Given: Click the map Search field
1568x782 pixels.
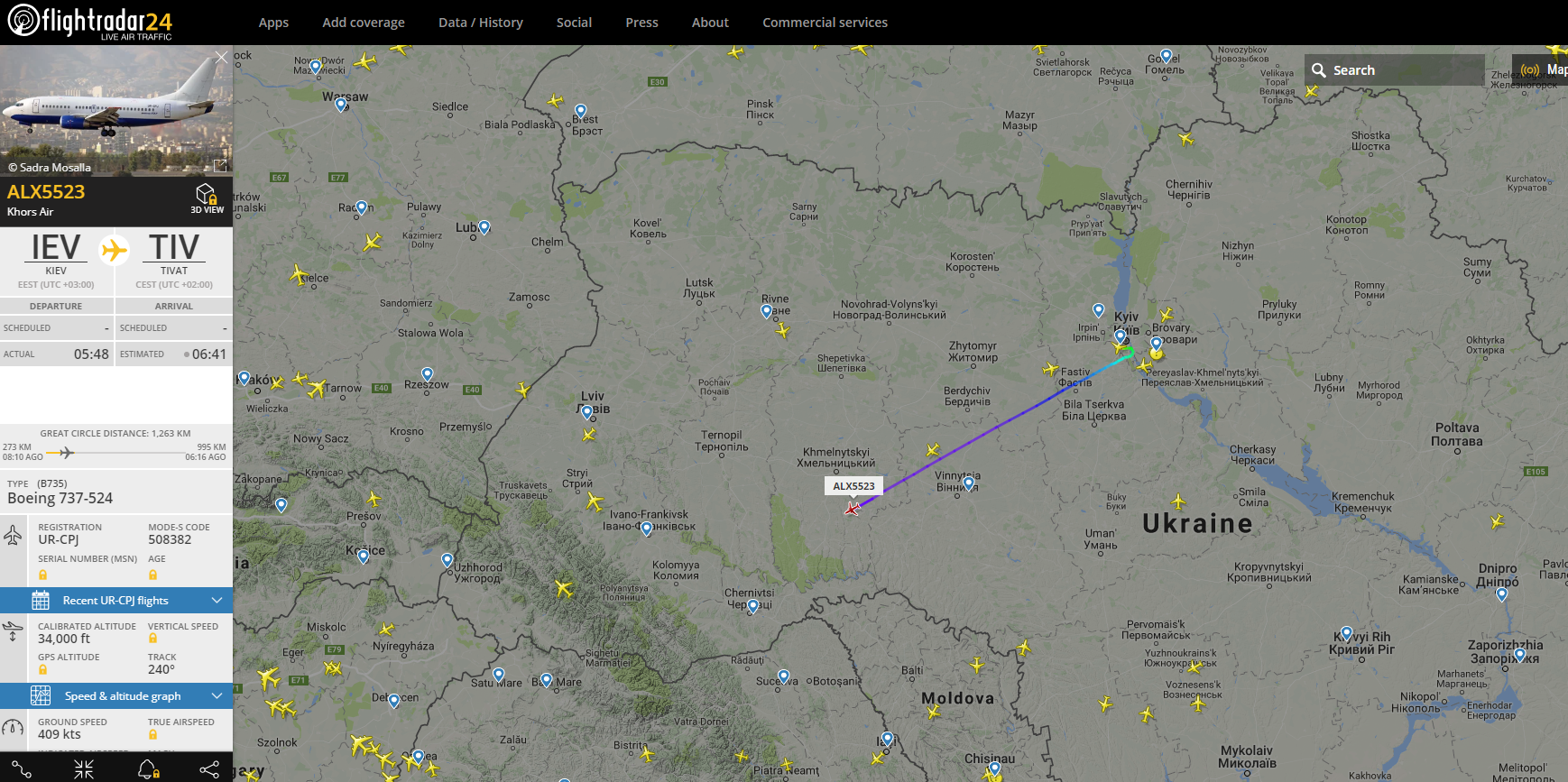Looking at the screenshot, I should click(x=1395, y=70).
